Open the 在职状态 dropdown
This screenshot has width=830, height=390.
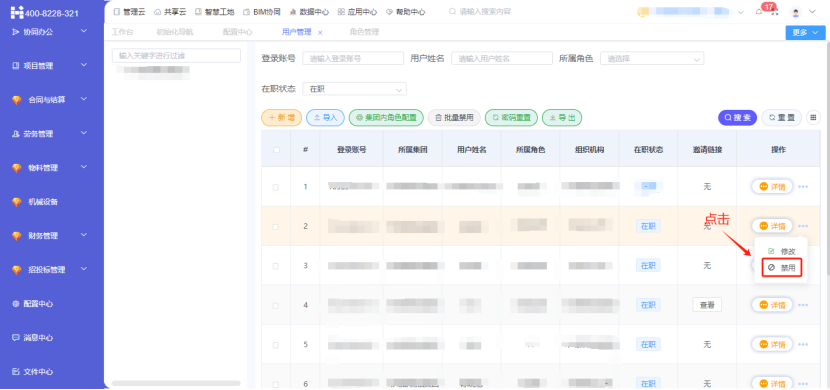click(355, 89)
